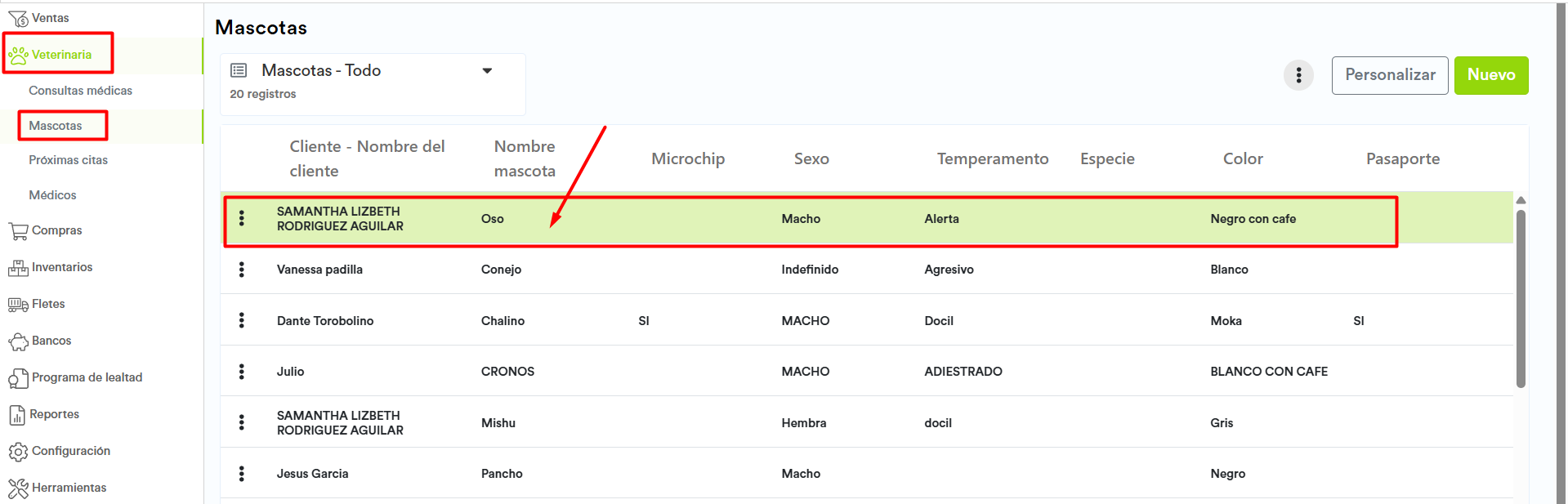This screenshot has width=1568, height=504.
Task: Sort by the Temperamento column header
Action: pos(992,159)
